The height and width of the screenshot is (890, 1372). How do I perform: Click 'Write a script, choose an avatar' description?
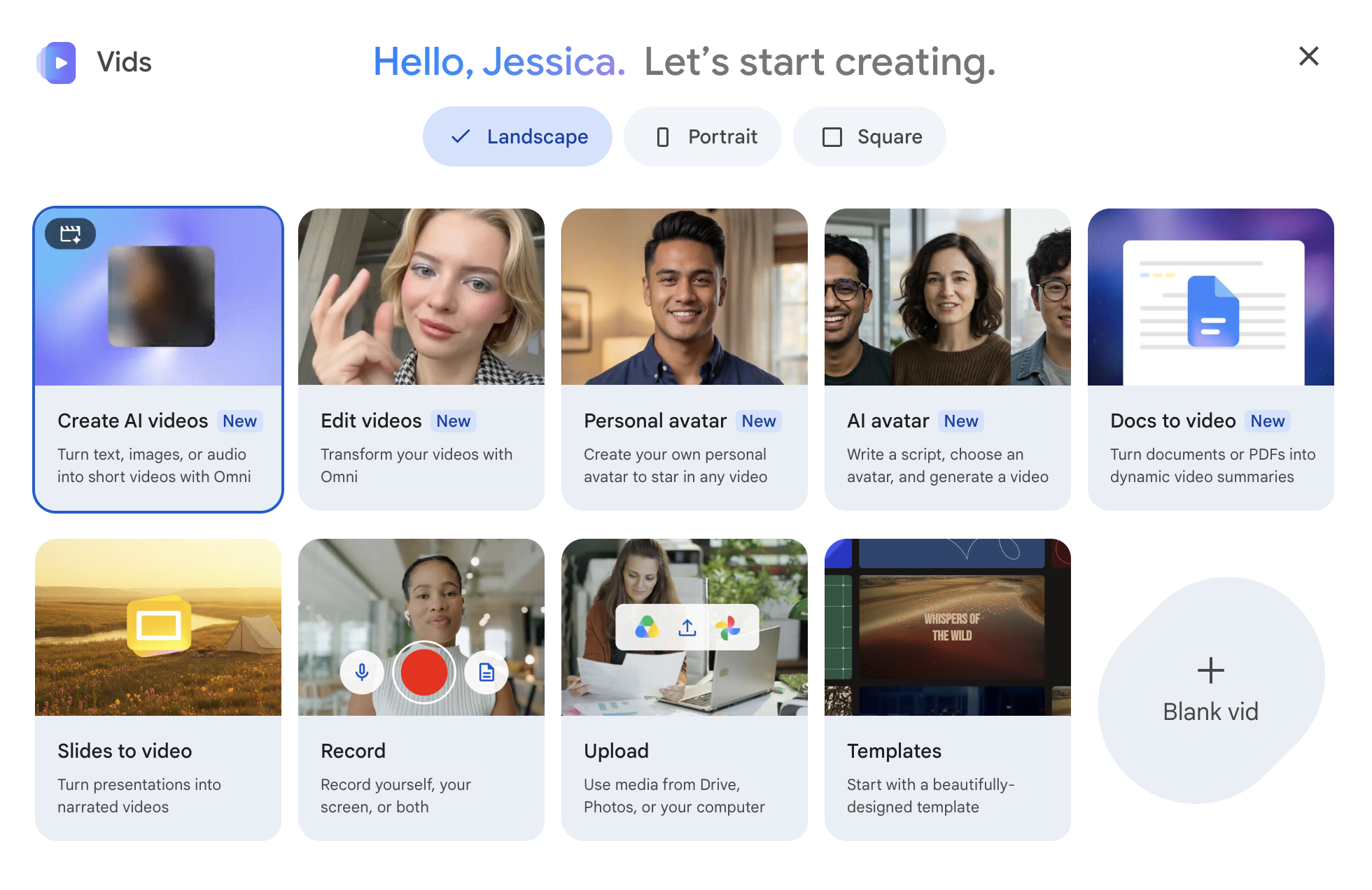948,465
